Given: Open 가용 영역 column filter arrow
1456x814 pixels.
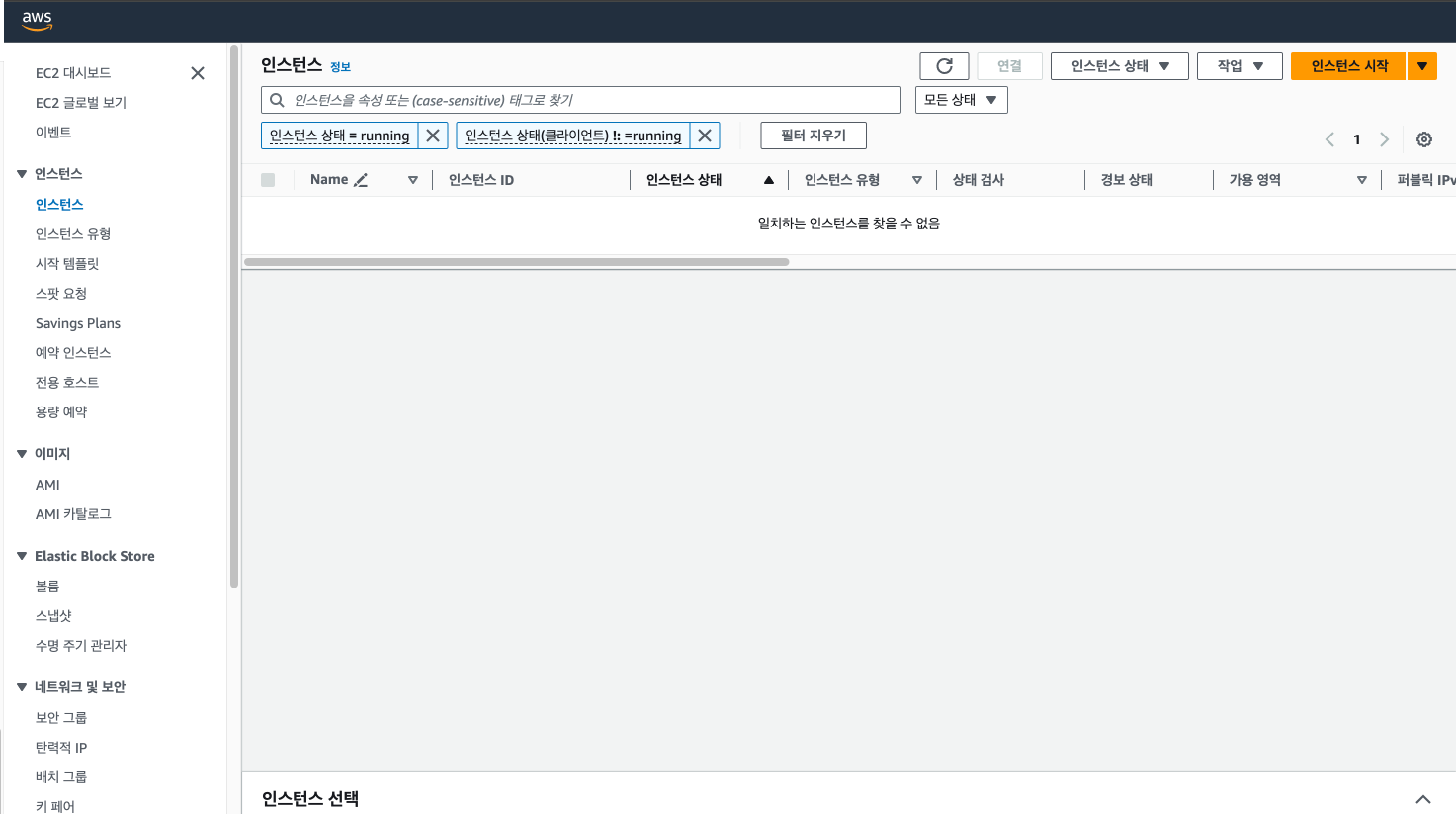Looking at the screenshot, I should click(1362, 180).
